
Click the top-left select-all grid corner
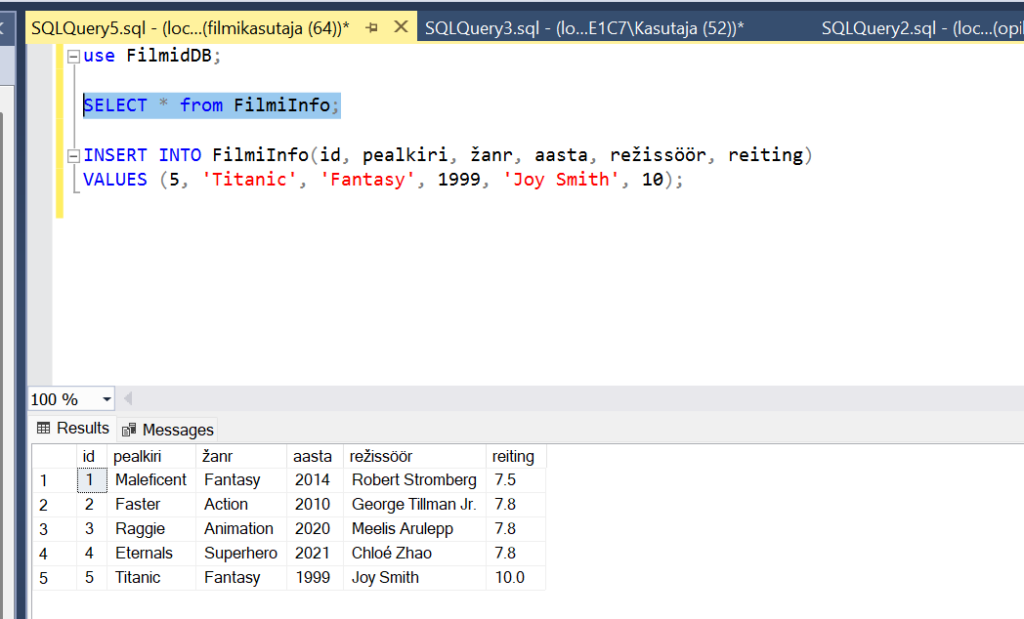(54, 456)
